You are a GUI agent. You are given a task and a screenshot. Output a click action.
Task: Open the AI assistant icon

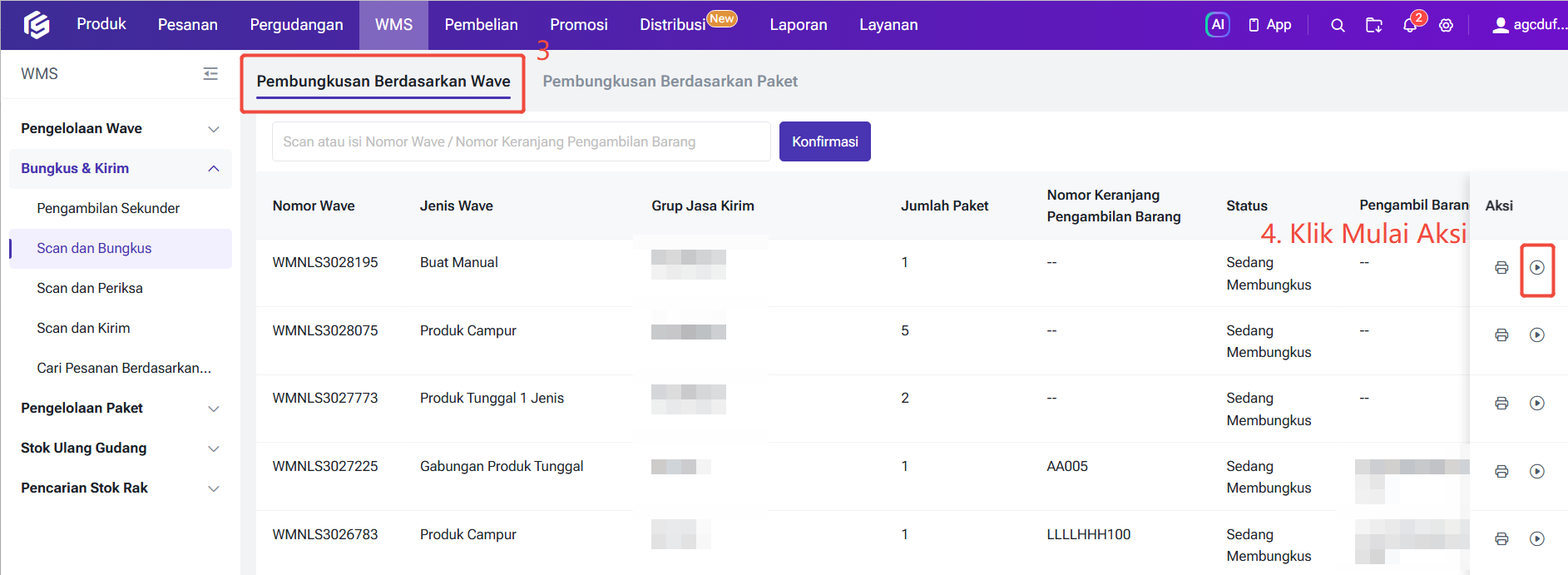pyautogui.click(x=1217, y=25)
